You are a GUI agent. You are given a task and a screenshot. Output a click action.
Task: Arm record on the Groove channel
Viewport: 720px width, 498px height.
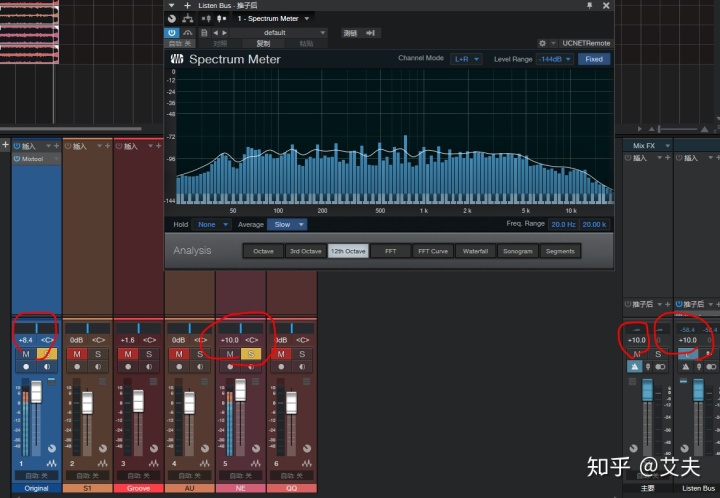(128, 367)
